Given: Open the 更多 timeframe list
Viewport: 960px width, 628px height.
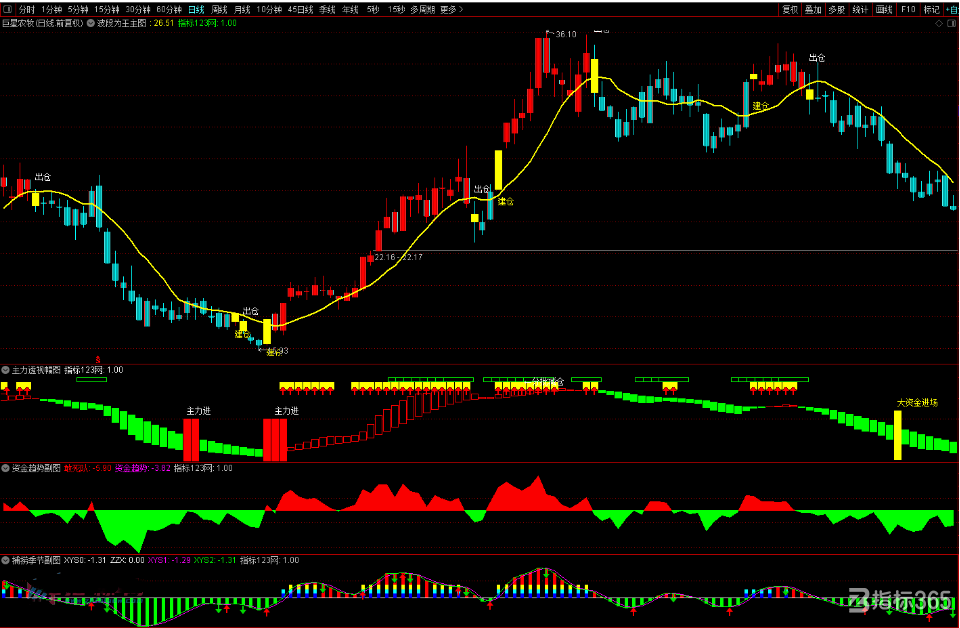Looking at the screenshot, I should (452, 9).
